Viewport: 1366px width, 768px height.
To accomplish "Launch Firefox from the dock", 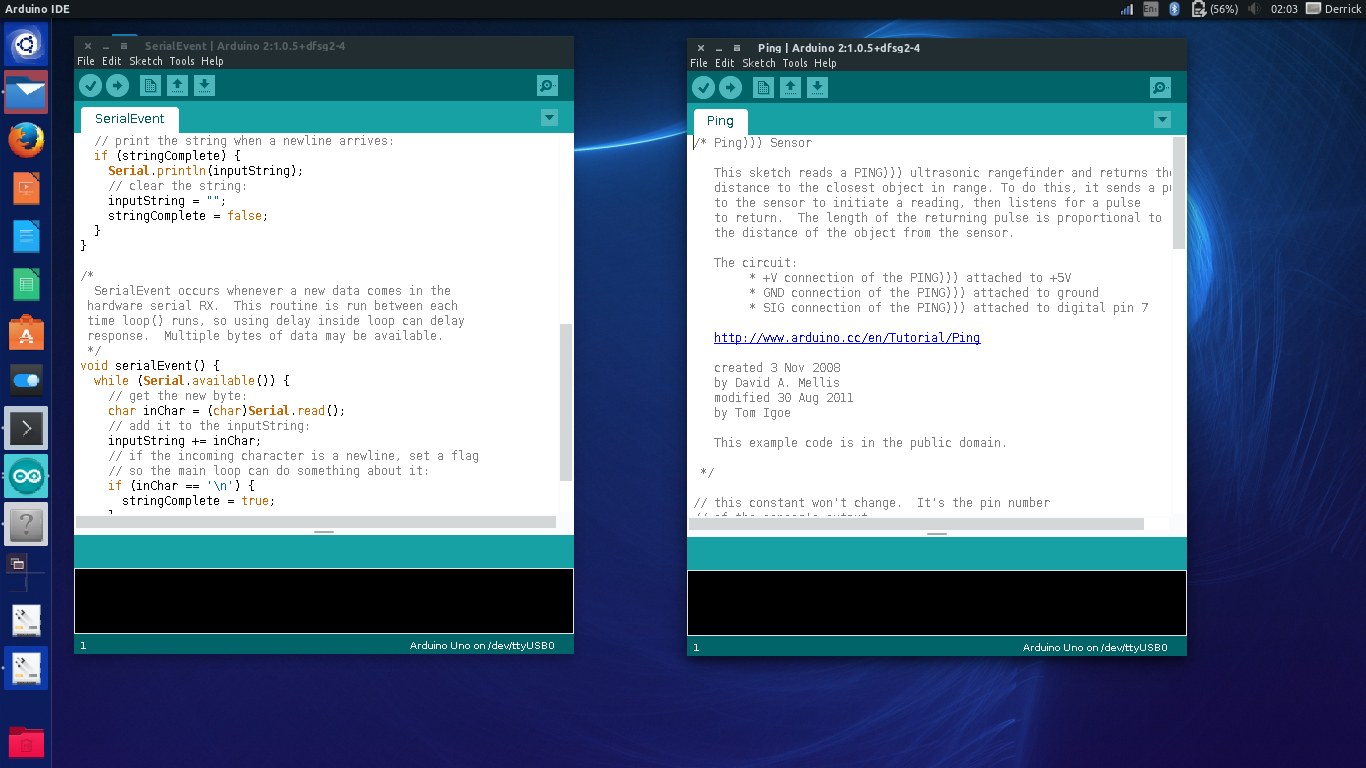I will click(26, 140).
